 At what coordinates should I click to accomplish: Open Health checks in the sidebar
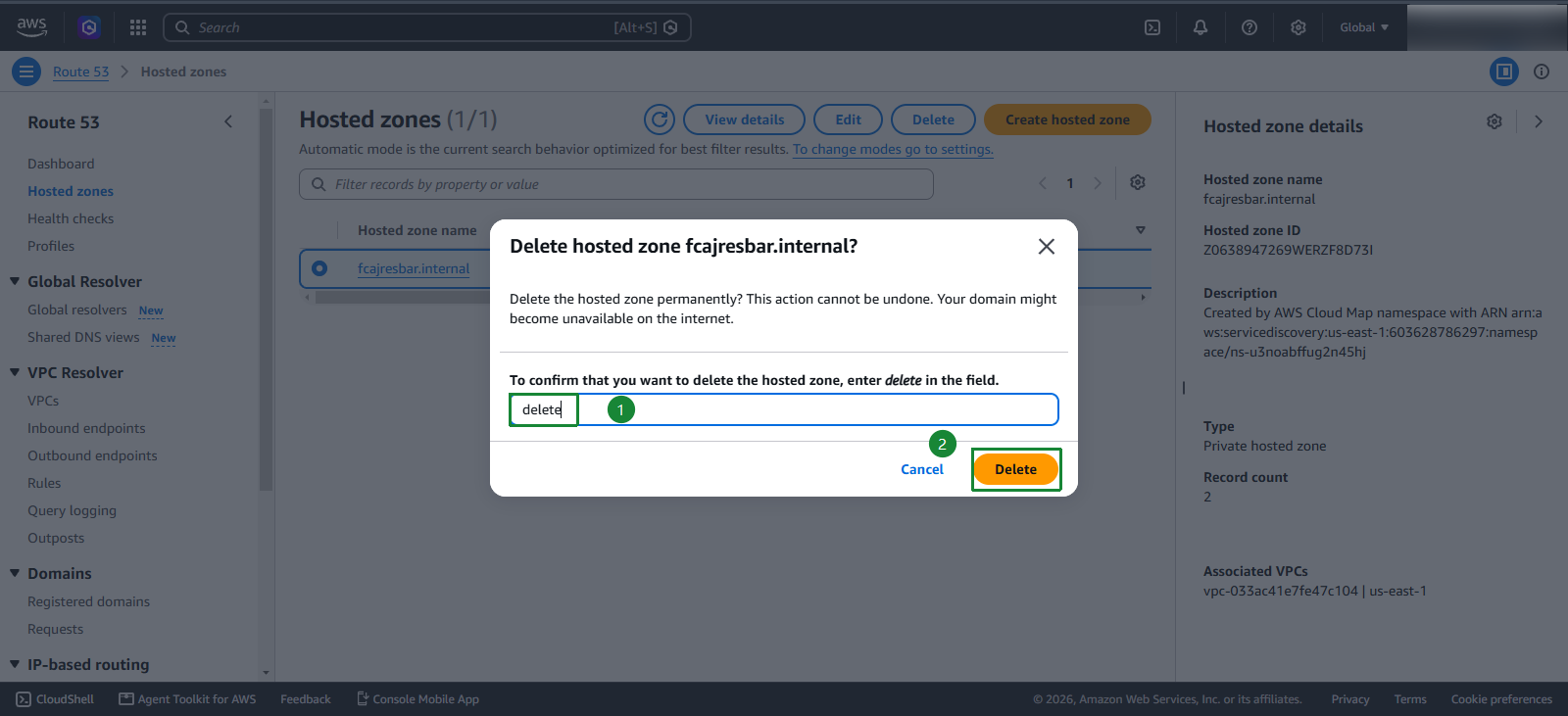pos(71,218)
